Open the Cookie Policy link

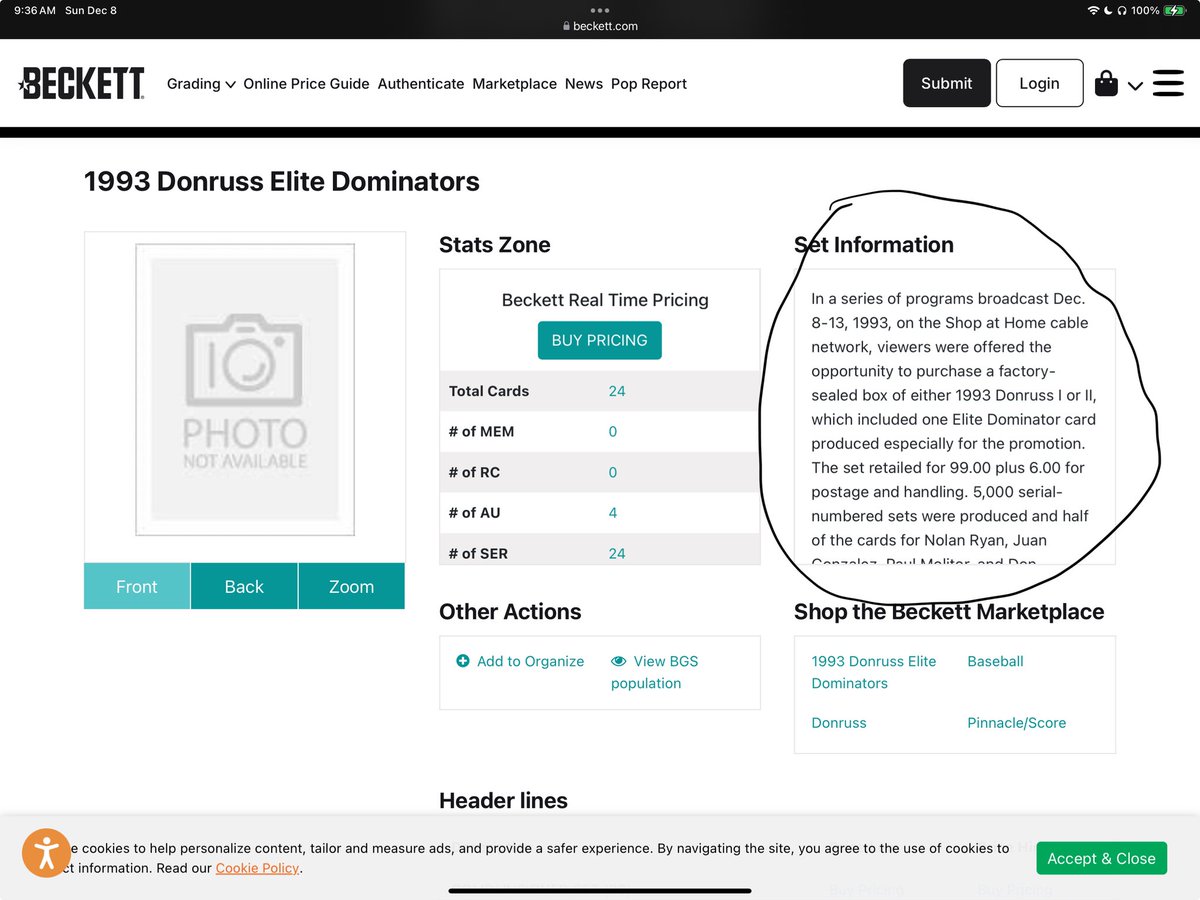click(257, 868)
